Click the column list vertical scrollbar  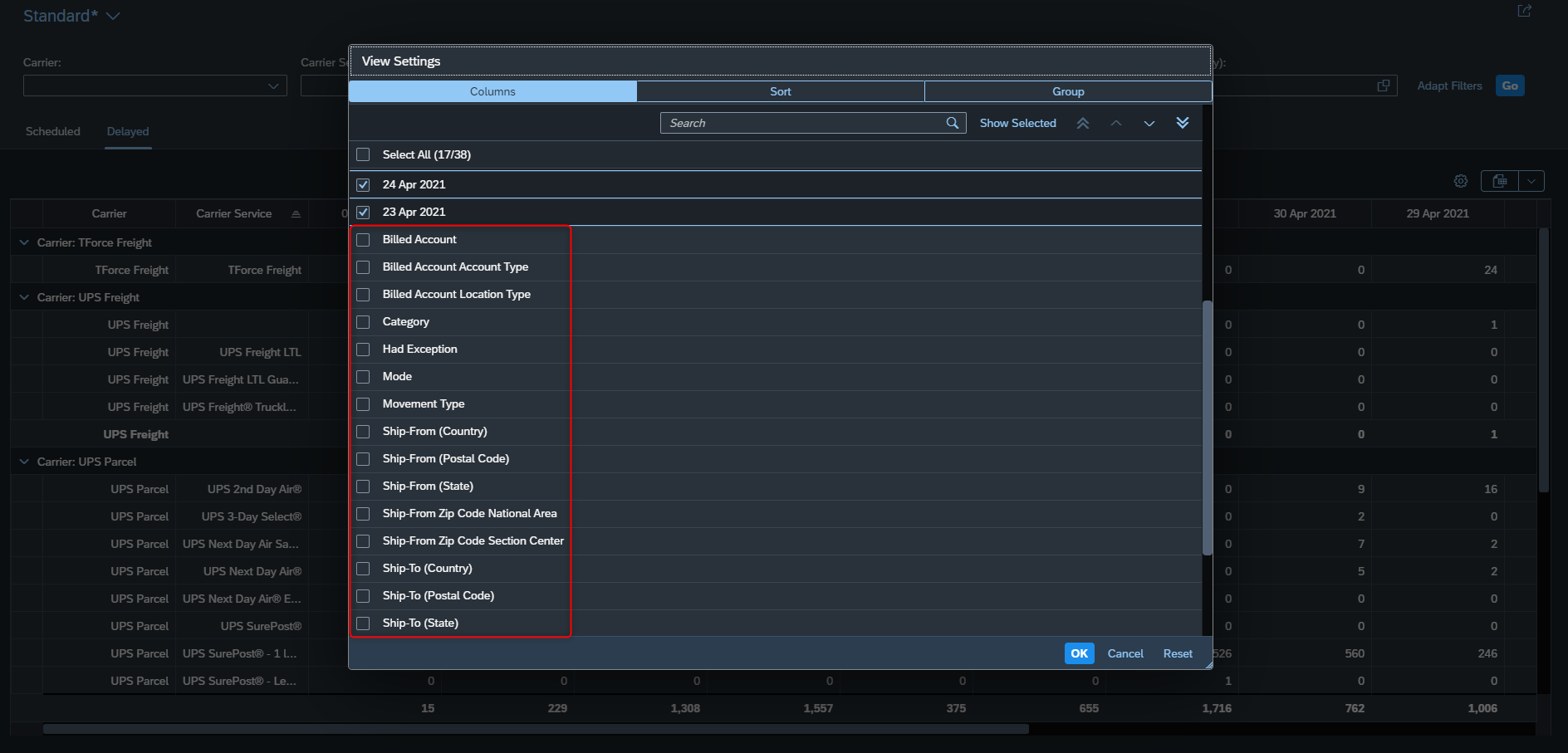(x=1208, y=428)
